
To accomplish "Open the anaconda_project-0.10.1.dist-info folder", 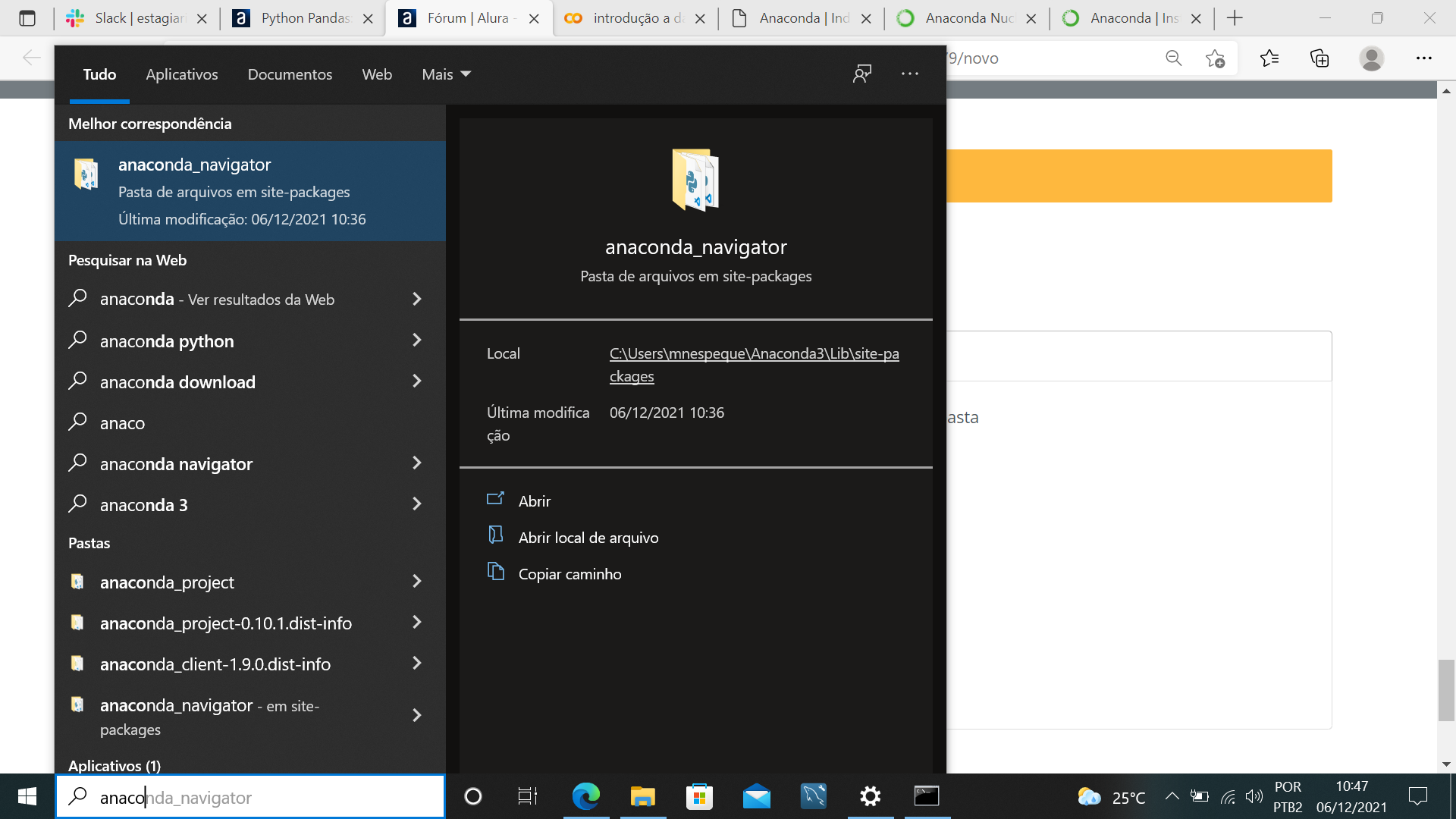I will coord(225,622).
